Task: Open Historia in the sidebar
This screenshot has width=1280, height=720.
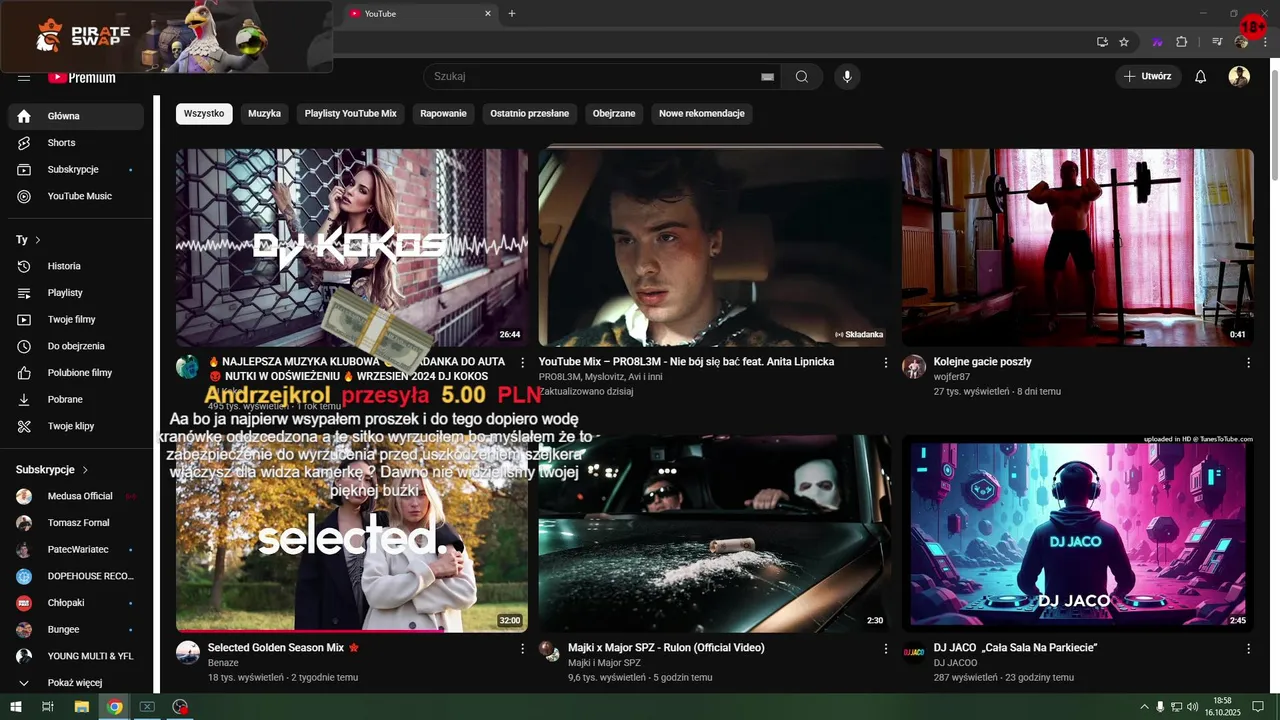Action: pyautogui.click(x=76, y=266)
